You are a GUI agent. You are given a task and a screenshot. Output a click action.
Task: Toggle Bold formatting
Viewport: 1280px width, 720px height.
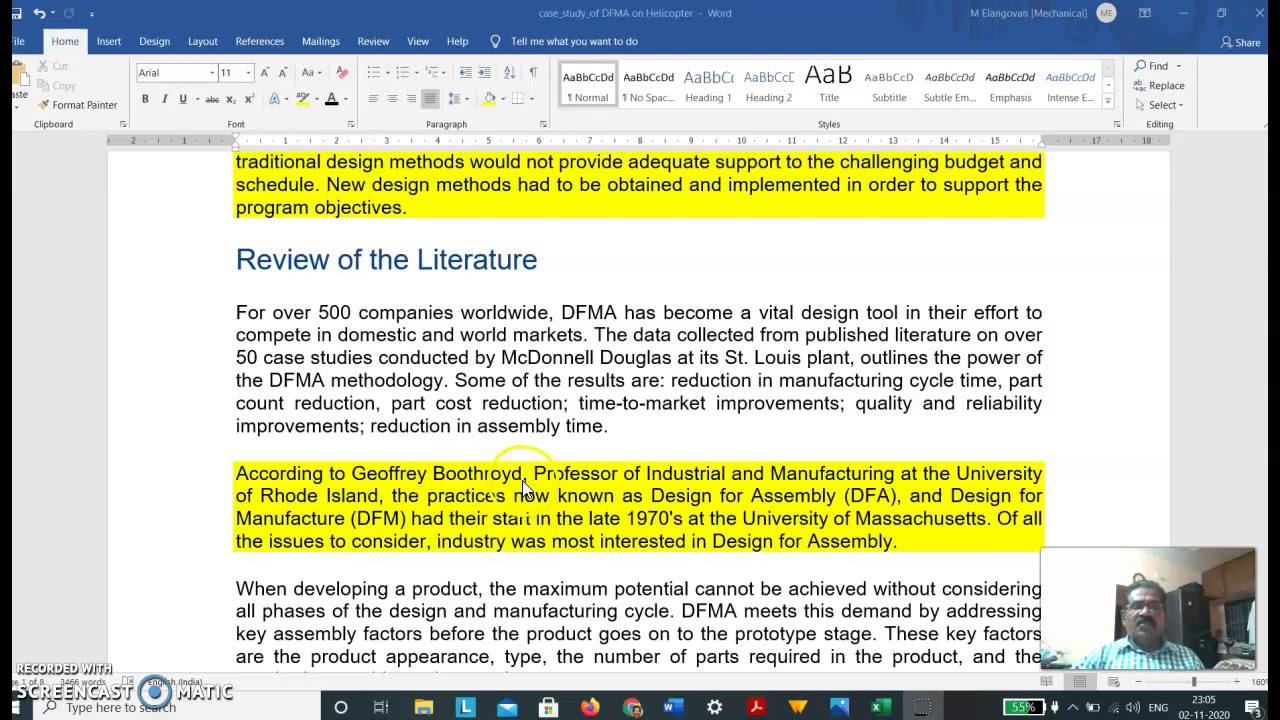tap(145, 99)
